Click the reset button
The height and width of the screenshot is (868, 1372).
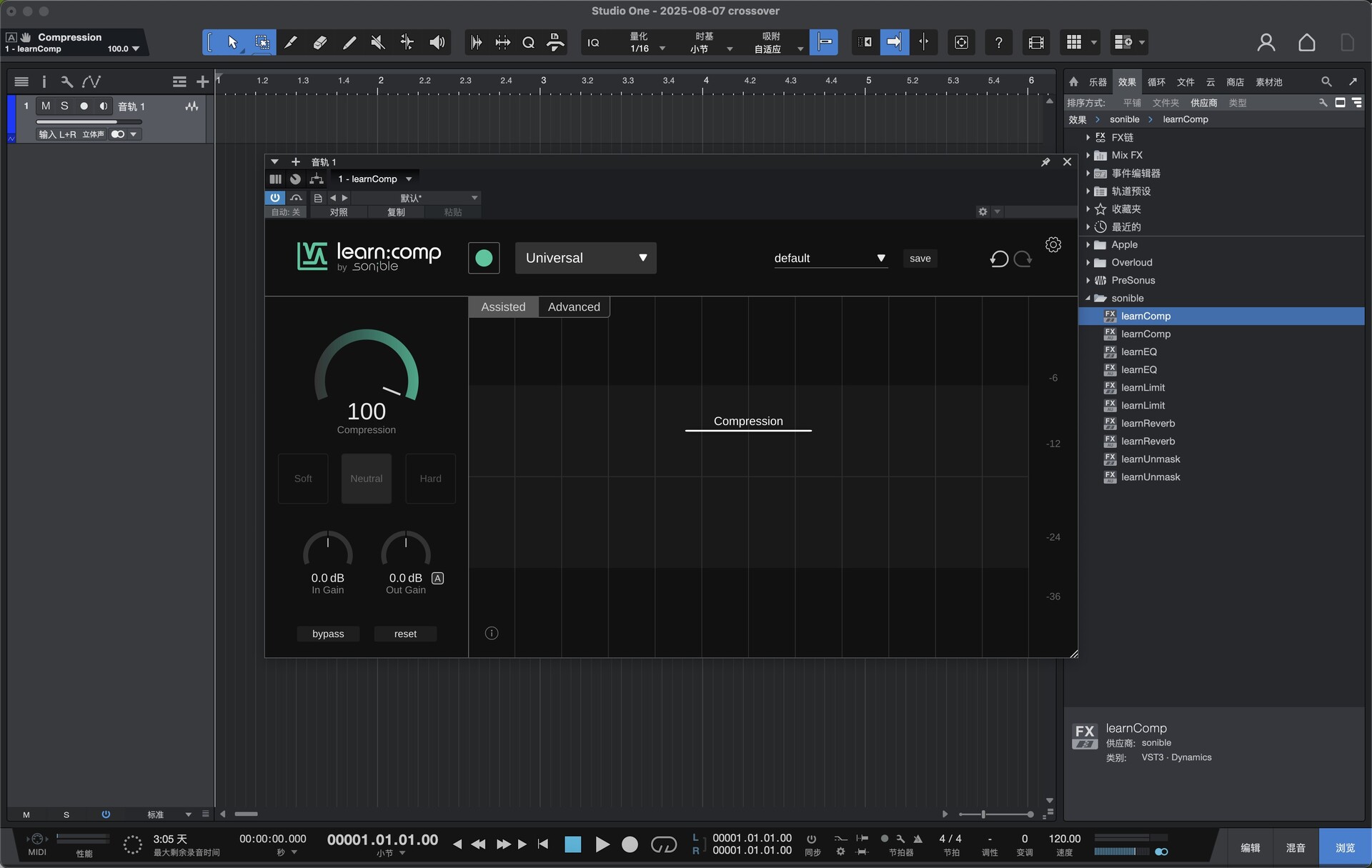[x=405, y=634]
